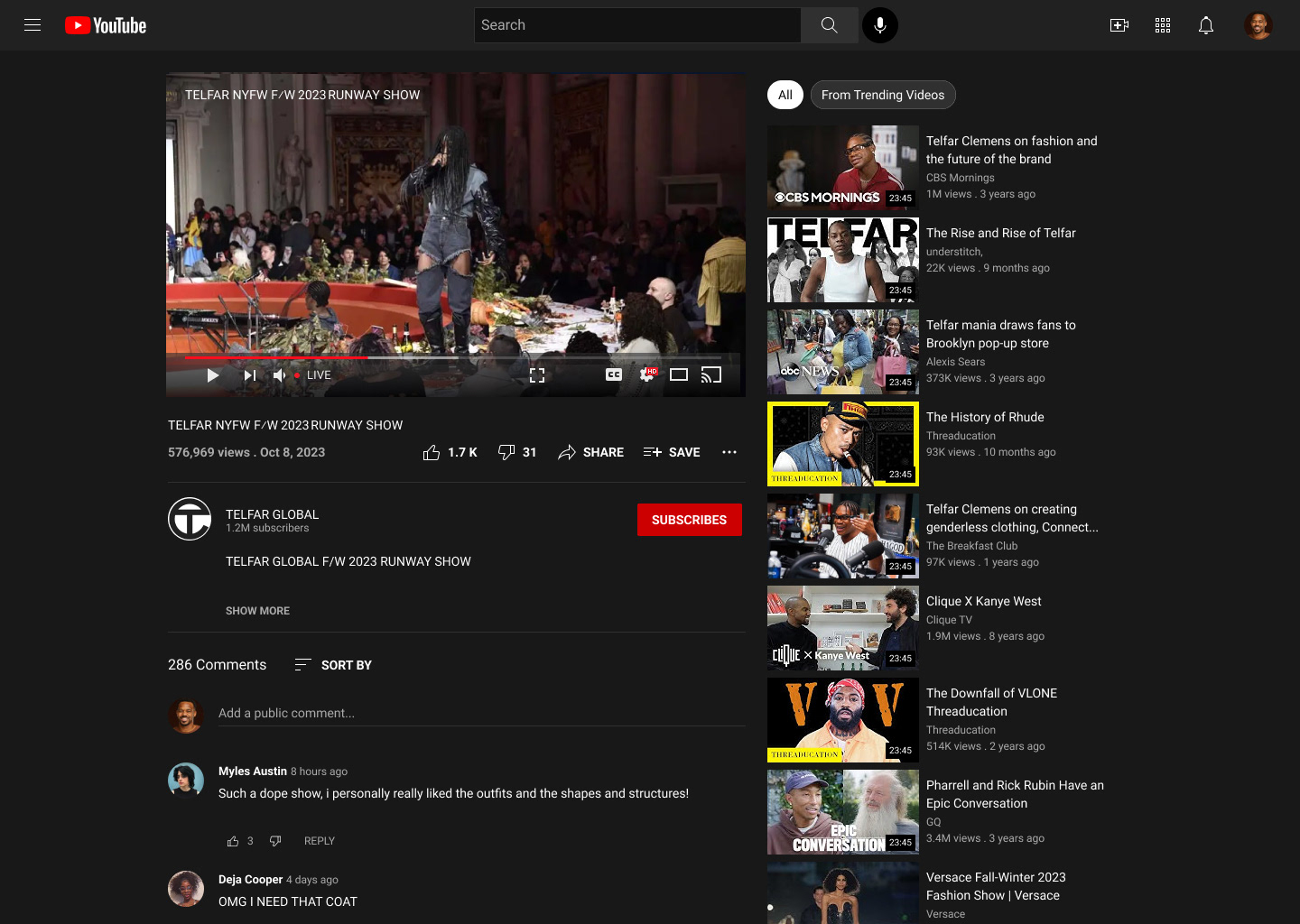Open Telfar mania Brooklyn pop-up video thumbnail

[x=843, y=352]
